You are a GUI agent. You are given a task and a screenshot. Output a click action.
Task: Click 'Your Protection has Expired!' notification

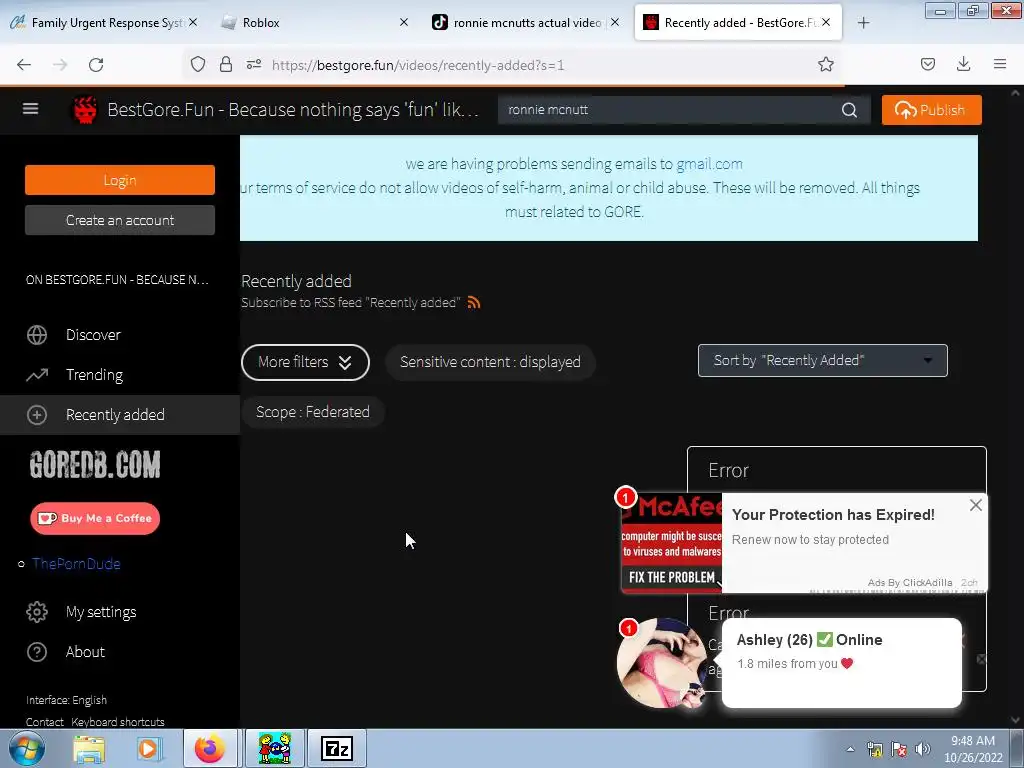[833, 515]
